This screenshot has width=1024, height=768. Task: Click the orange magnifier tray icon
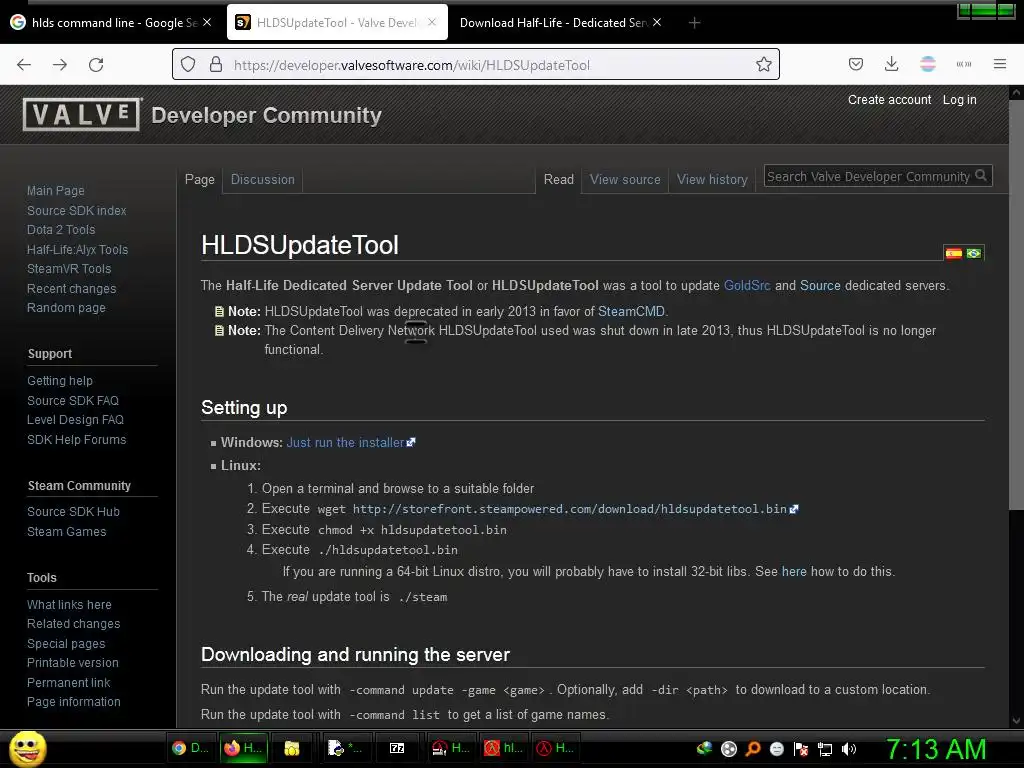pos(752,749)
